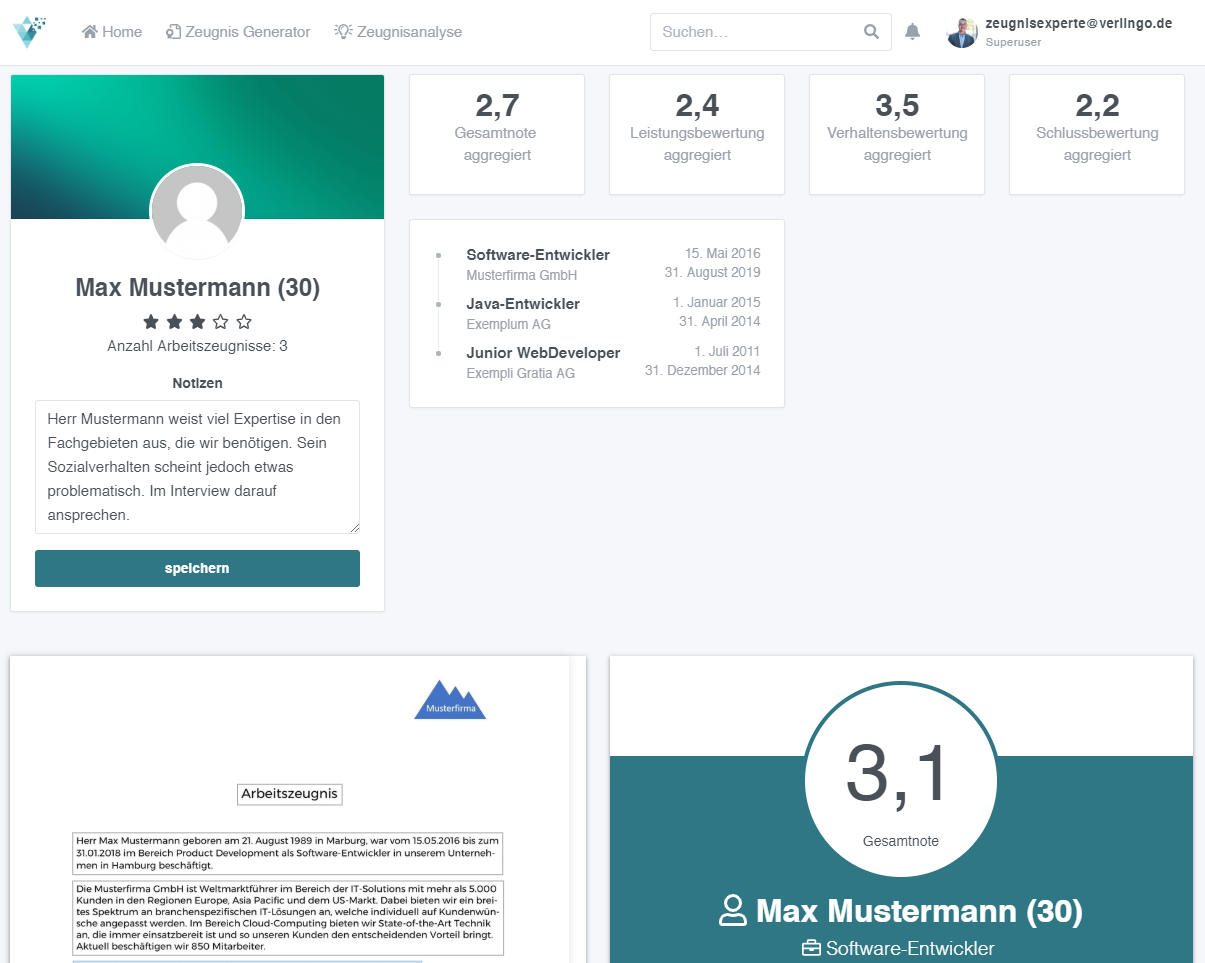Click the magnifier search icon
The image size is (1205, 963).
[871, 32]
